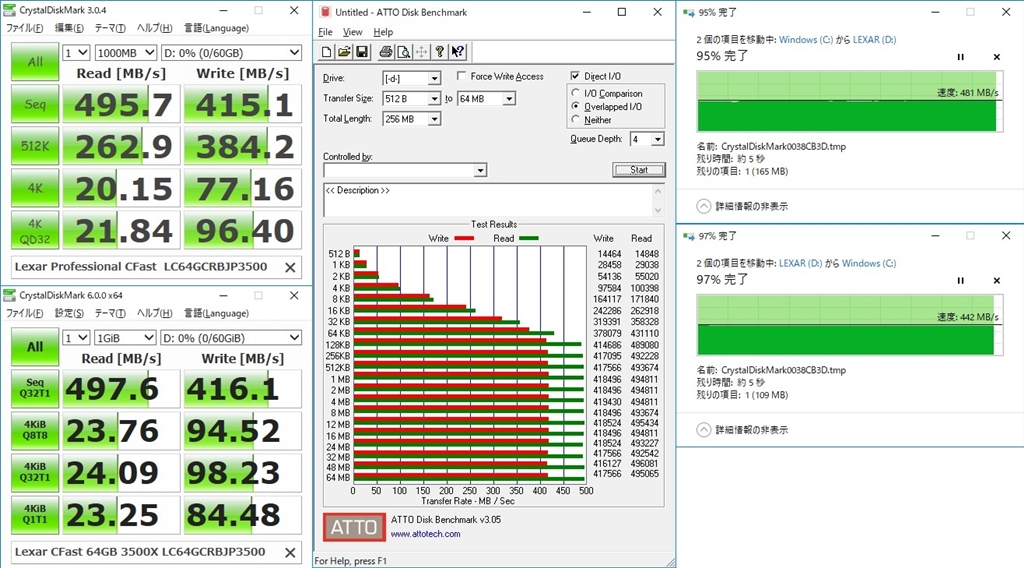
Task: Open the Total Length 256 MB dropdown
Action: point(434,119)
